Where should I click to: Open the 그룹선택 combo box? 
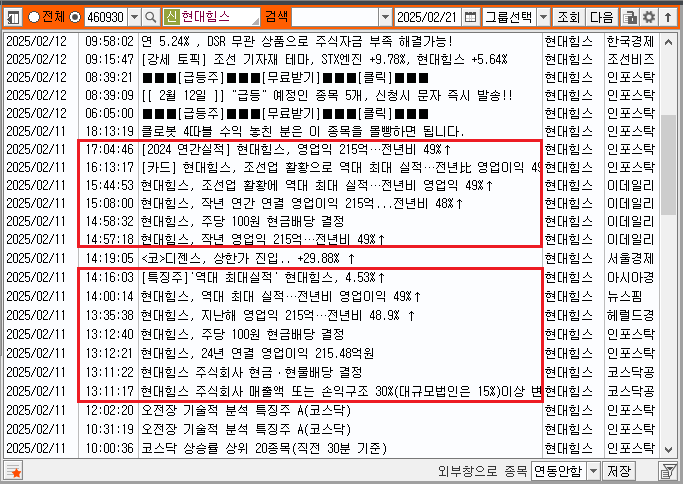coord(516,17)
